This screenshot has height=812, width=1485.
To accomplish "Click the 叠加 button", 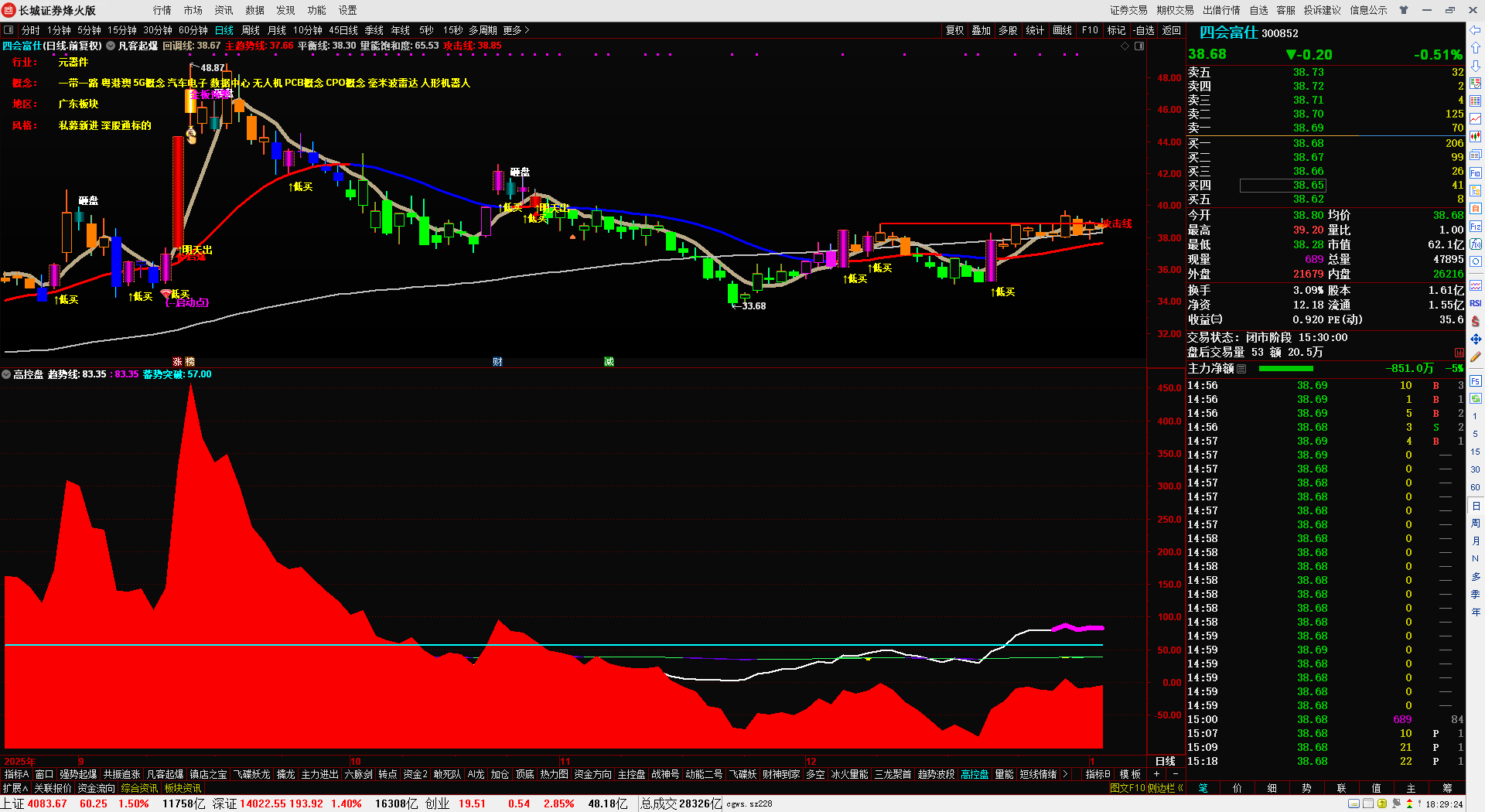I will point(981,30).
